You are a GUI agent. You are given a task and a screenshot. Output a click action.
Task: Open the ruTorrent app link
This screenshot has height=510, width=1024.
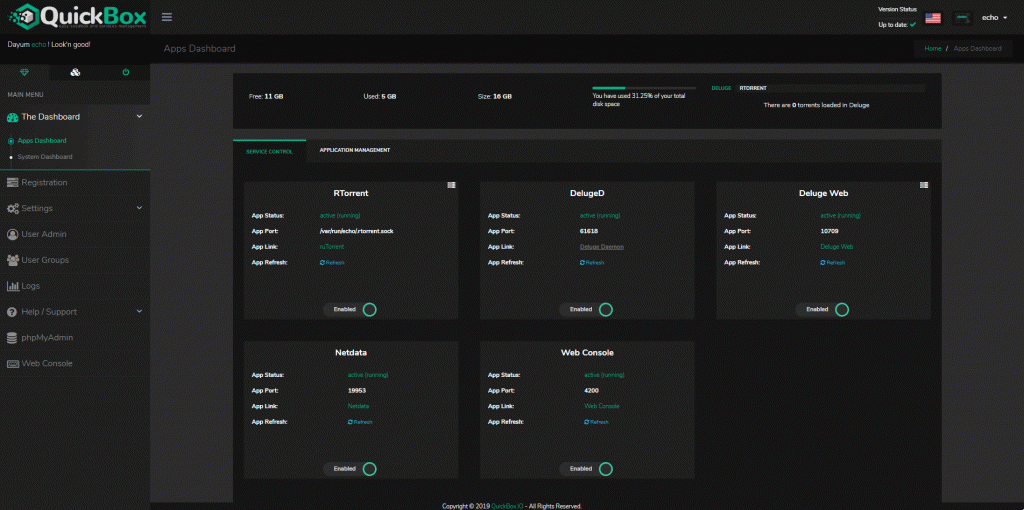(x=332, y=247)
